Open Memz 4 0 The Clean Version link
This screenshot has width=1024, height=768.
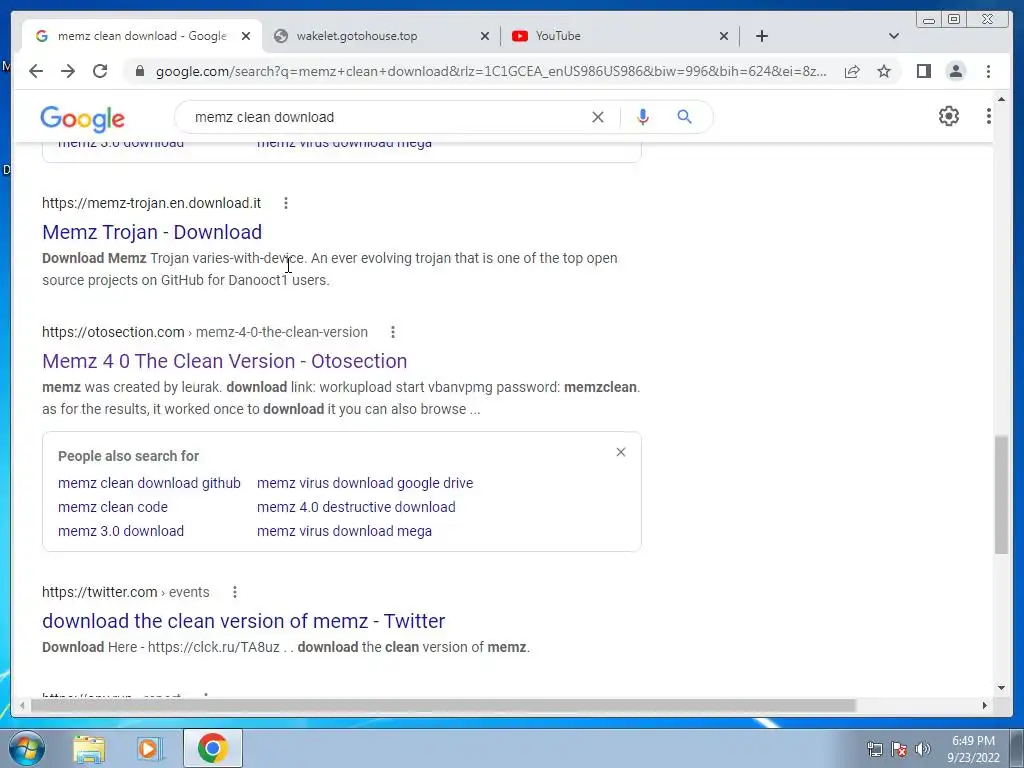pos(225,361)
